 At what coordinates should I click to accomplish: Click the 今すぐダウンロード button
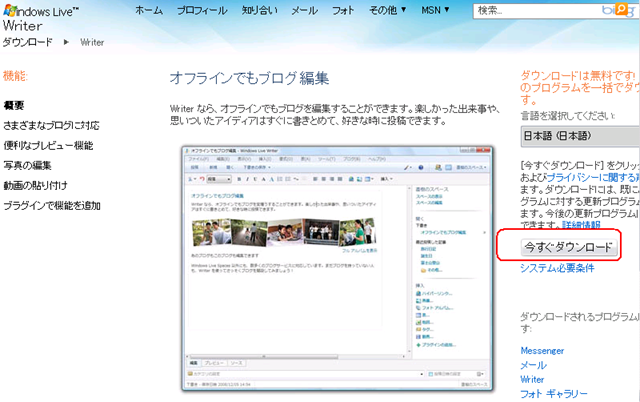(x=569, y=247)
